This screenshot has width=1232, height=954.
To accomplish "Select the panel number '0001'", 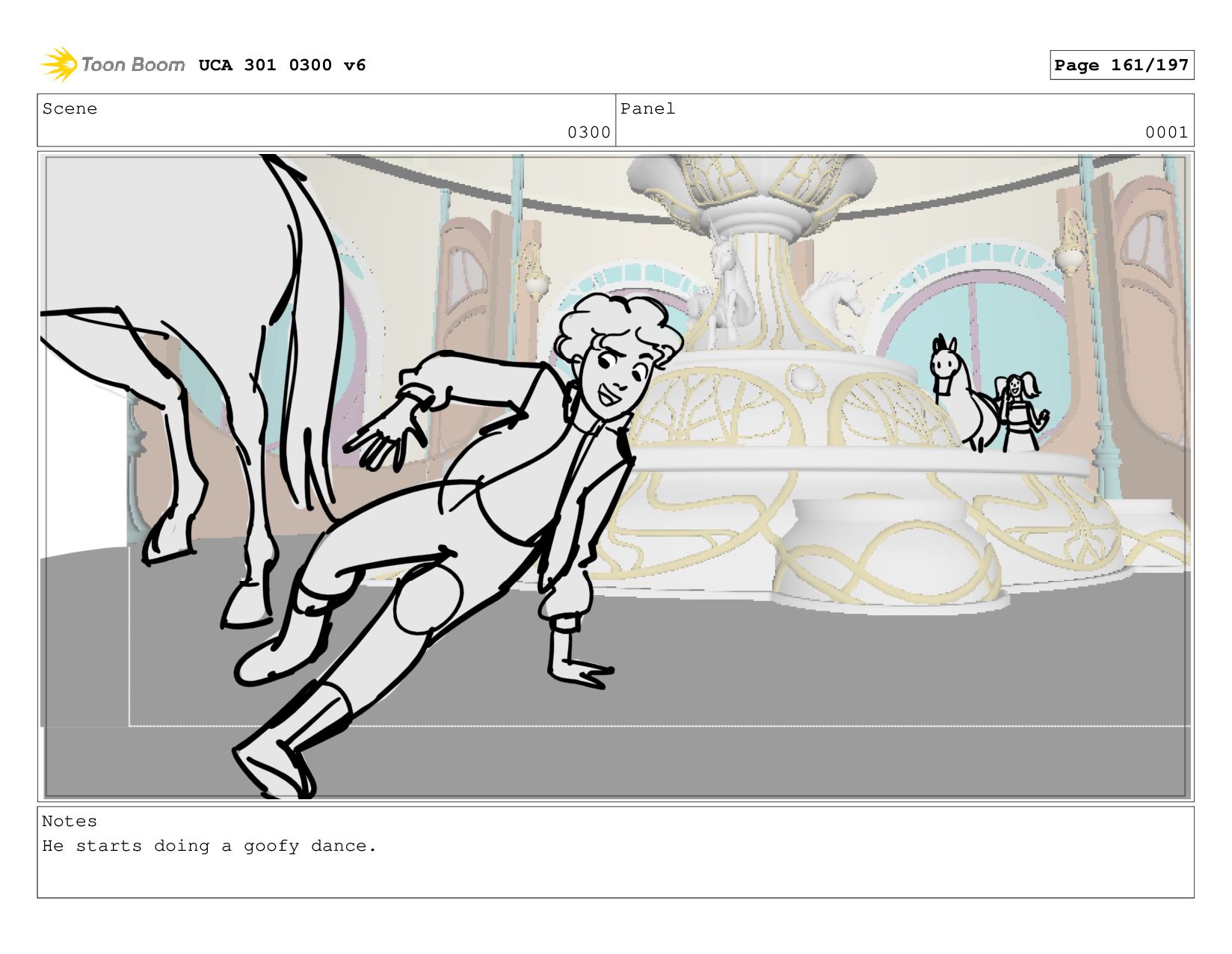I will coord(1166,132).
